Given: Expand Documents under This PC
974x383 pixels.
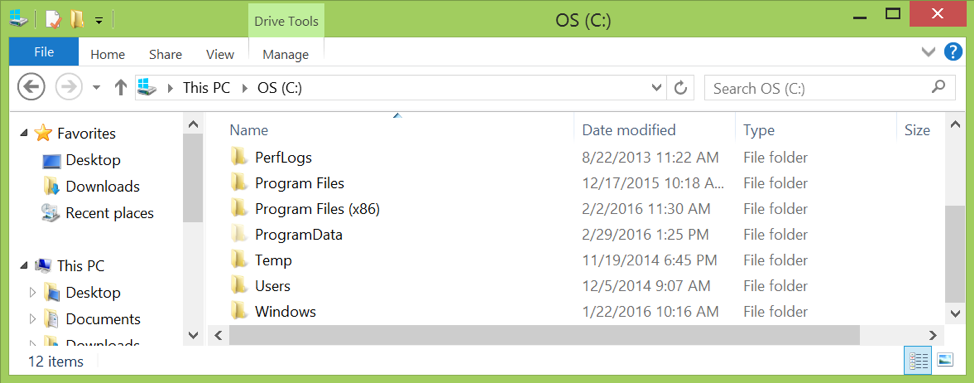Looking at the screenshot, I should point(32,319).
